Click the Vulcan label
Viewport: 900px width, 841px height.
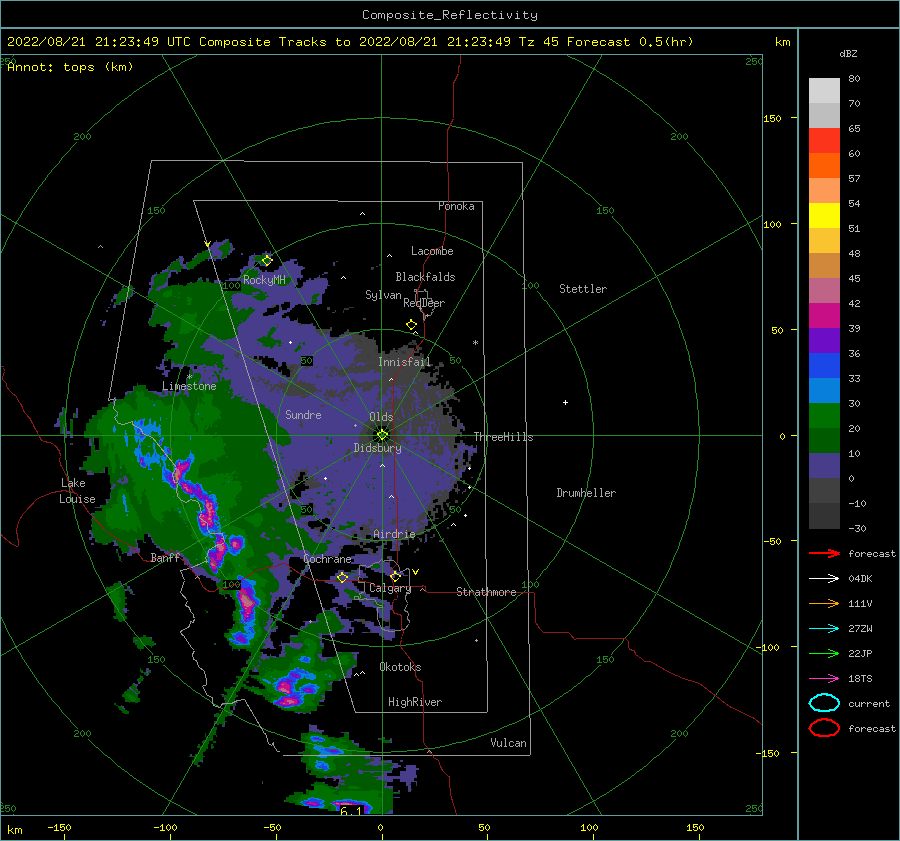509,743
